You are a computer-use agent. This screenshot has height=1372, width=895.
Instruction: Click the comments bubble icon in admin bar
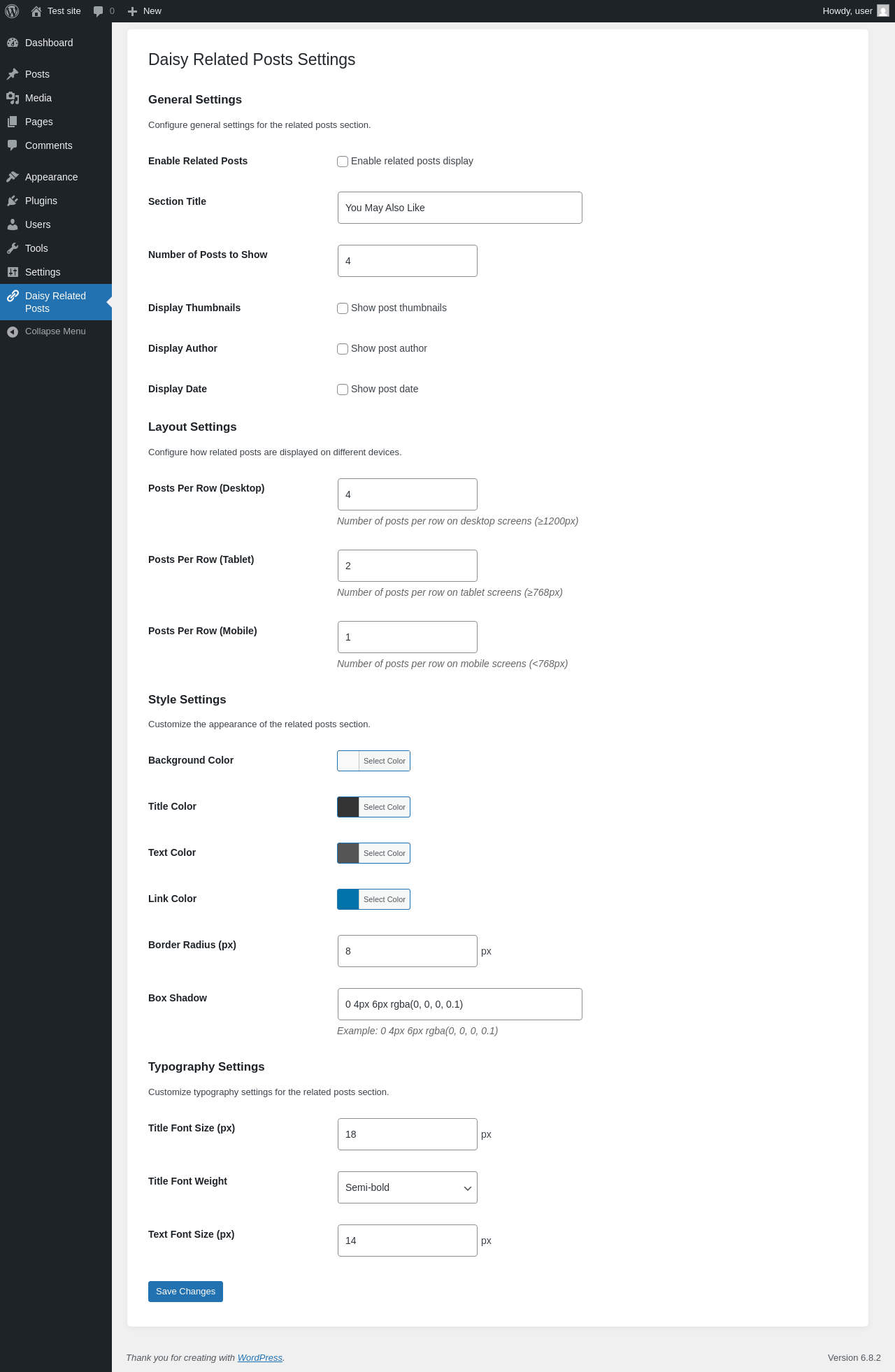click(98, 11)
